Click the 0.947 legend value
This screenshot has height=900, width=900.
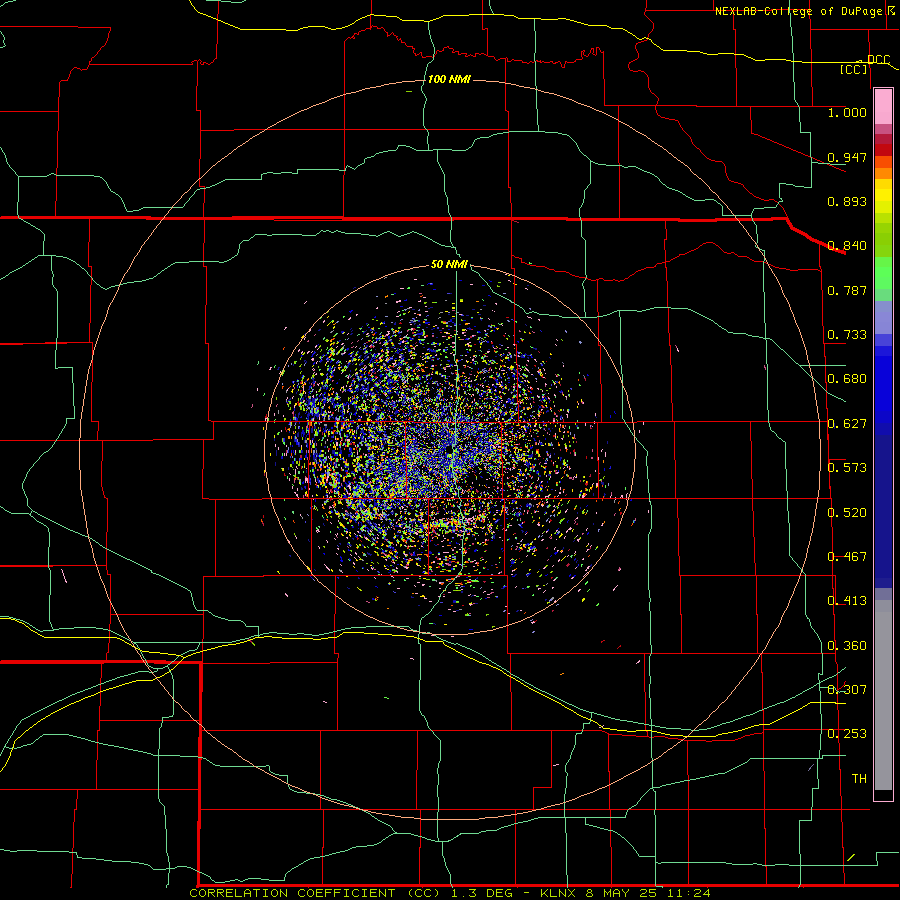pos(847,157)
